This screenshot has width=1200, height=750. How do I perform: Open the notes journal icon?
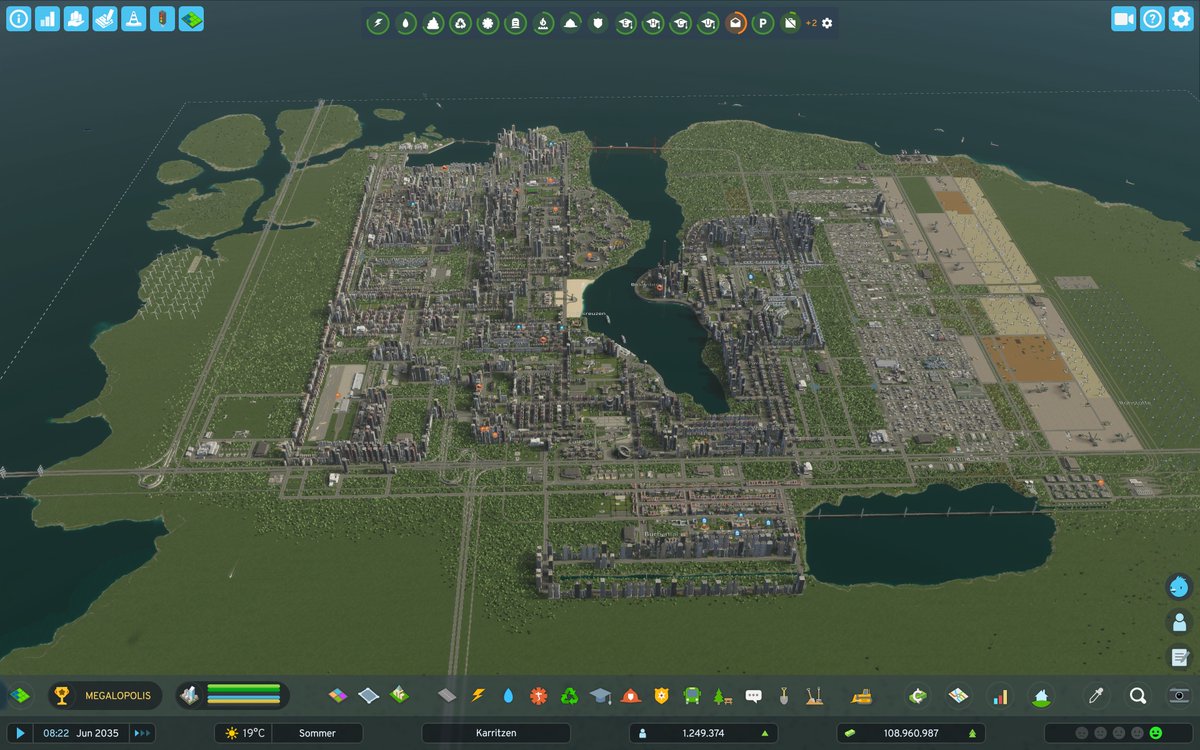point(1180,657)
